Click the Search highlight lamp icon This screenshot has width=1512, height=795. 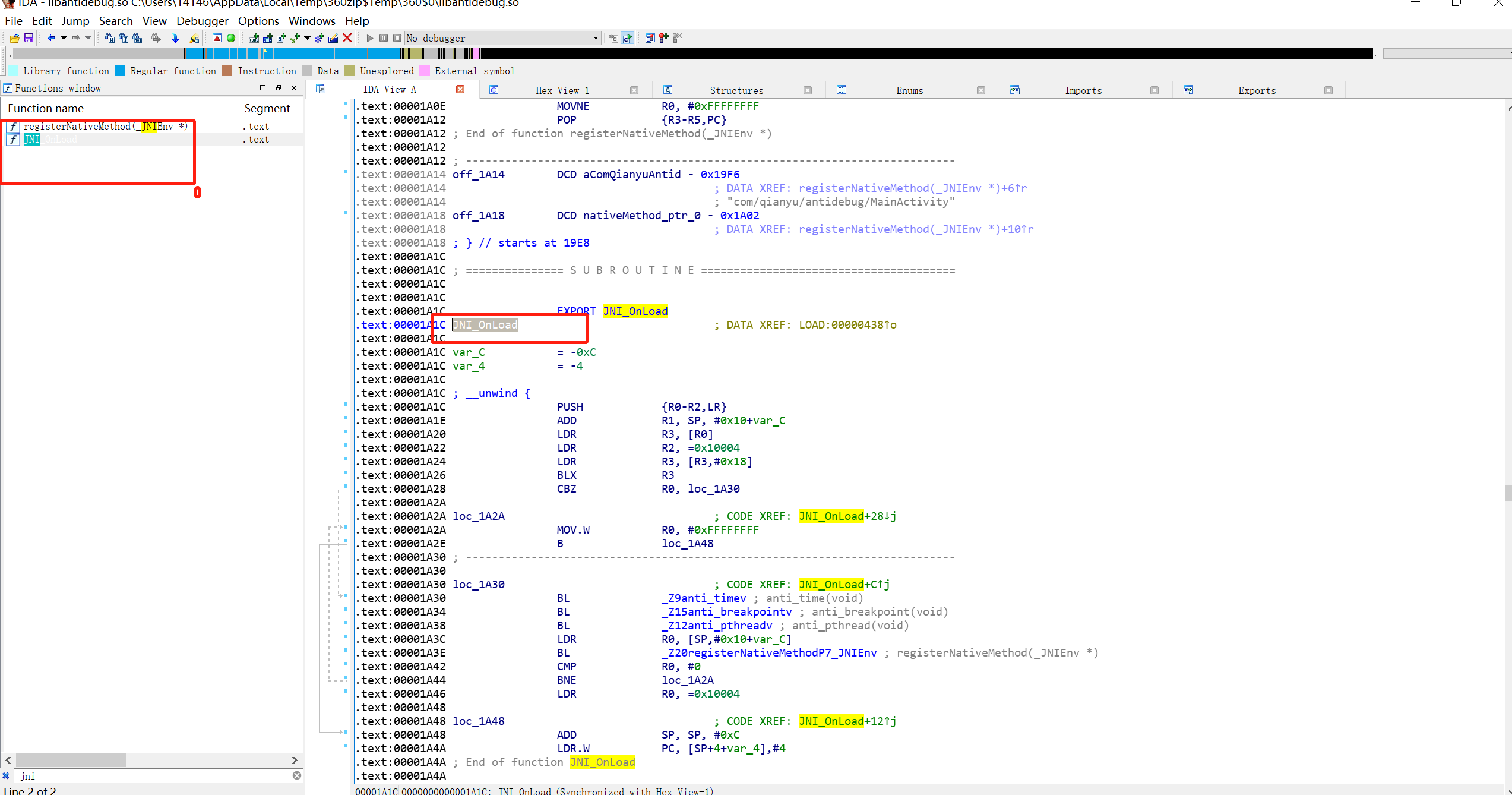194,38
